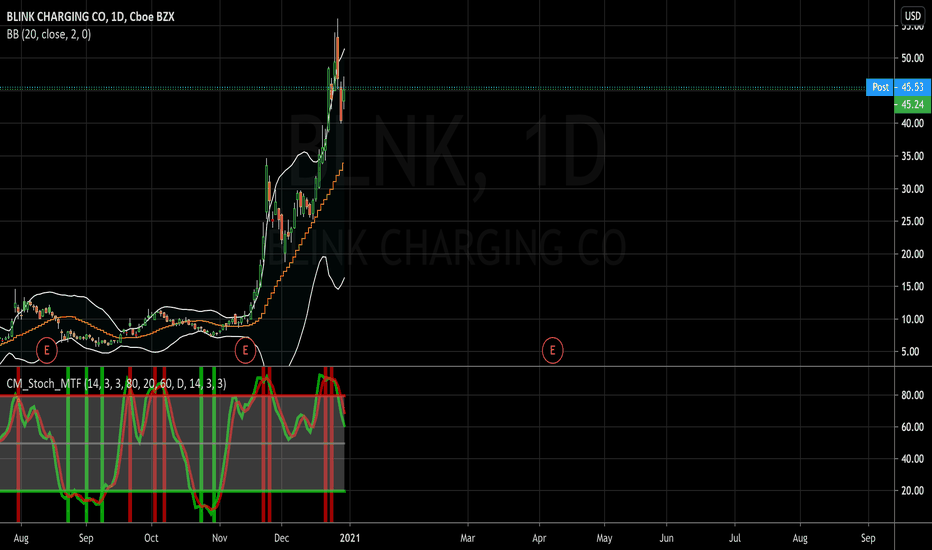Click the 10.00 price axis label

[912, 319]
